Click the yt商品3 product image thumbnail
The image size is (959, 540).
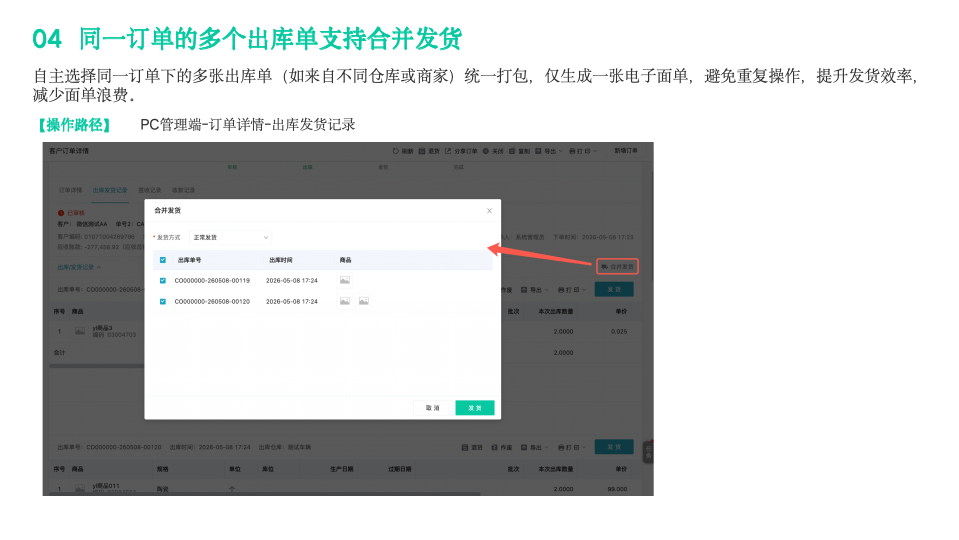(80, 331)
